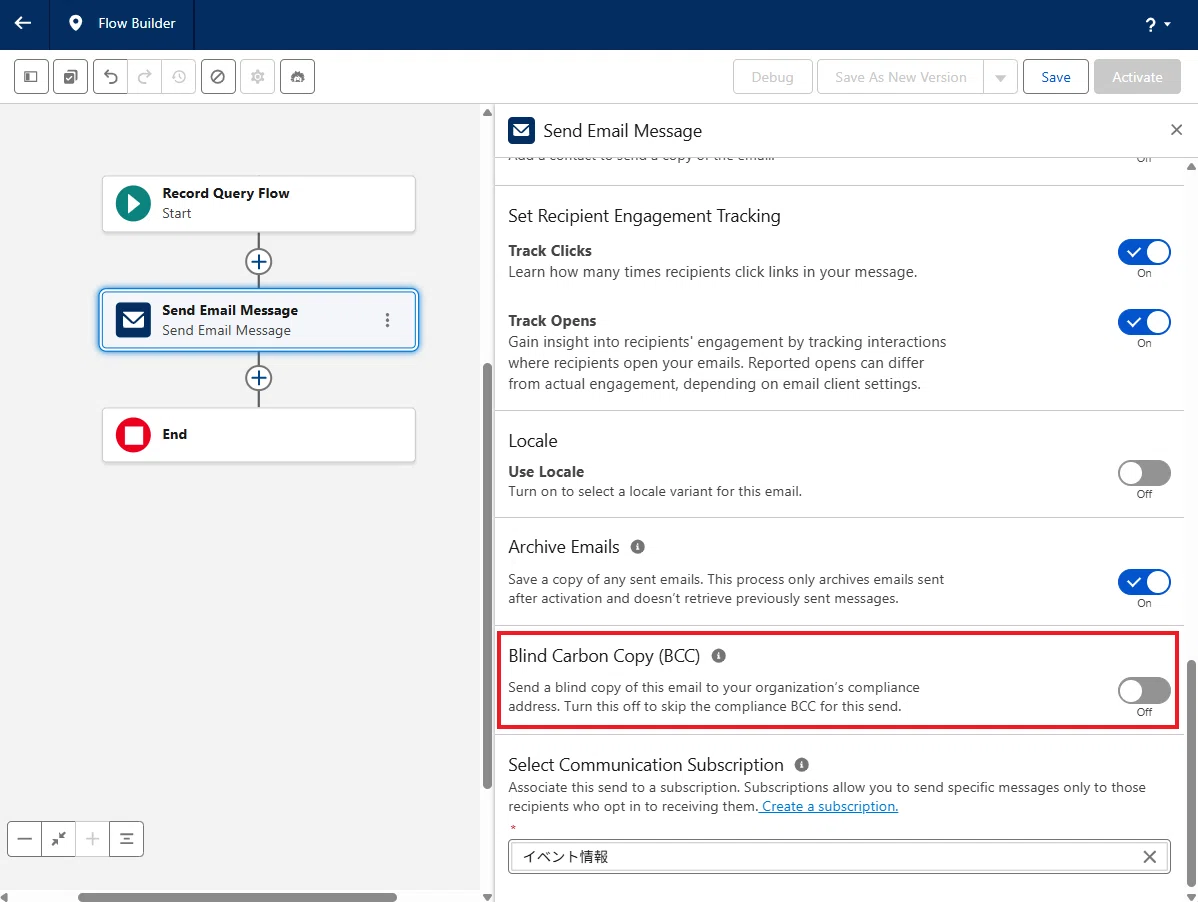Save the flow

coord(1055,77)
